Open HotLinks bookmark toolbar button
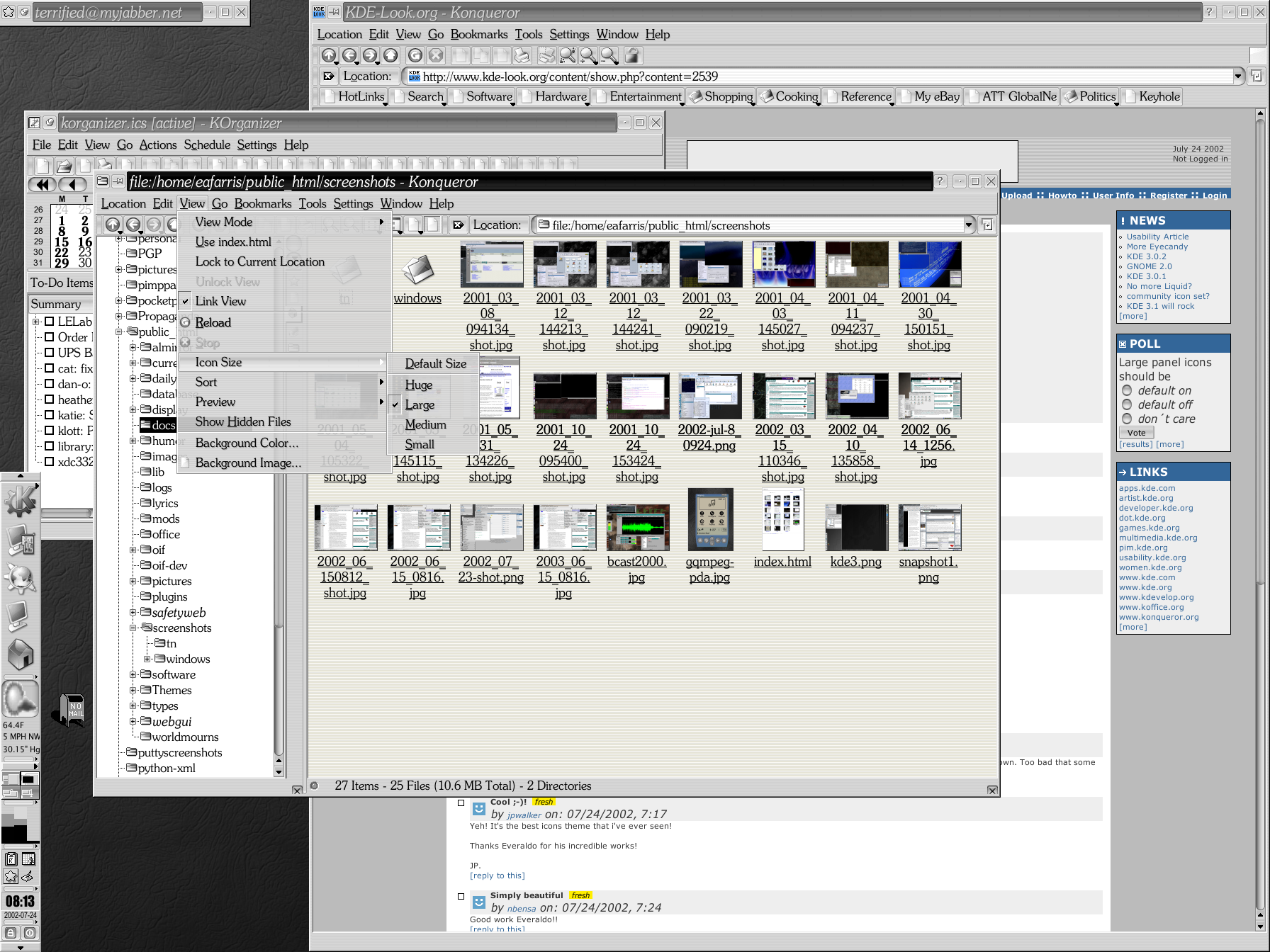This screenshot has width=1270, height=952. pos(354,96)
